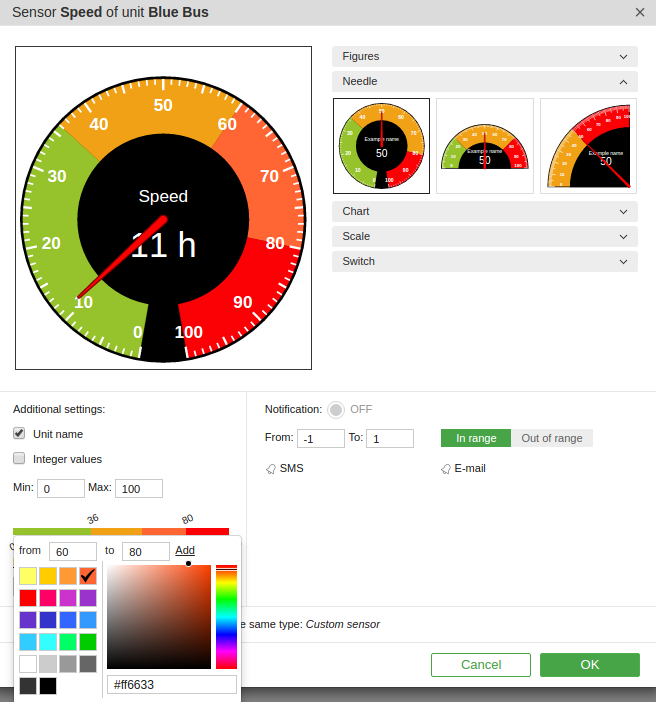
Task: Enable the Integer values checkbox
Action: click(x=19, y=459)
